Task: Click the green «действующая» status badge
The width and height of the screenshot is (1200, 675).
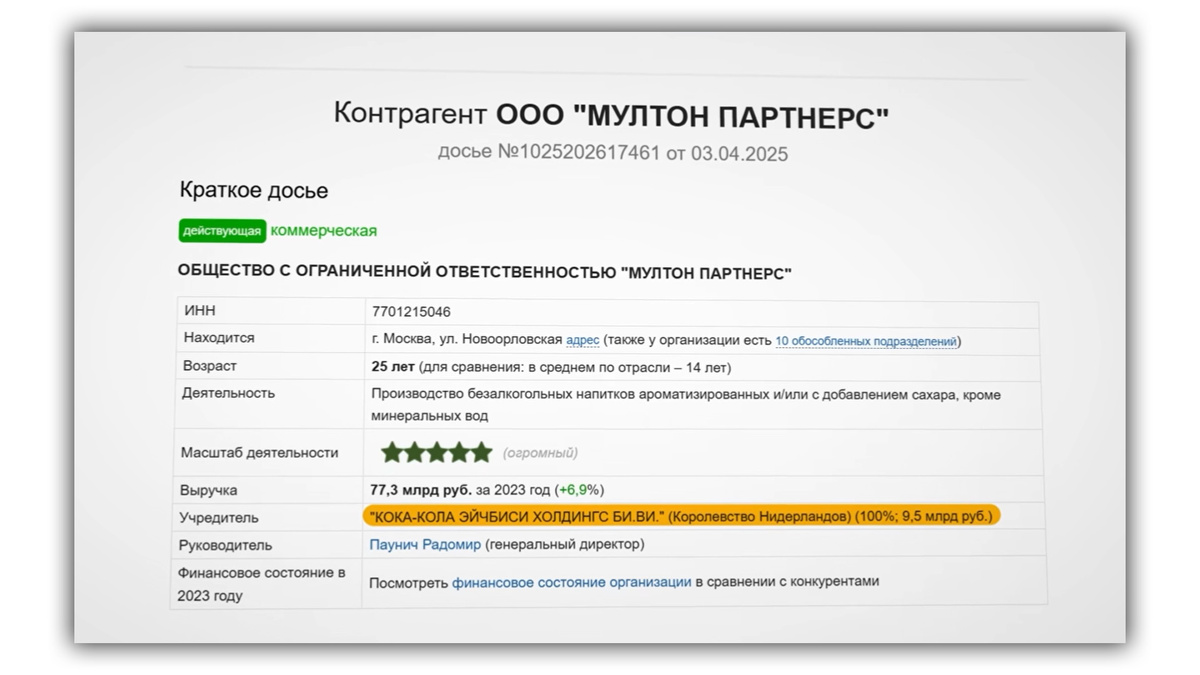Action: (x=223, y=231)
